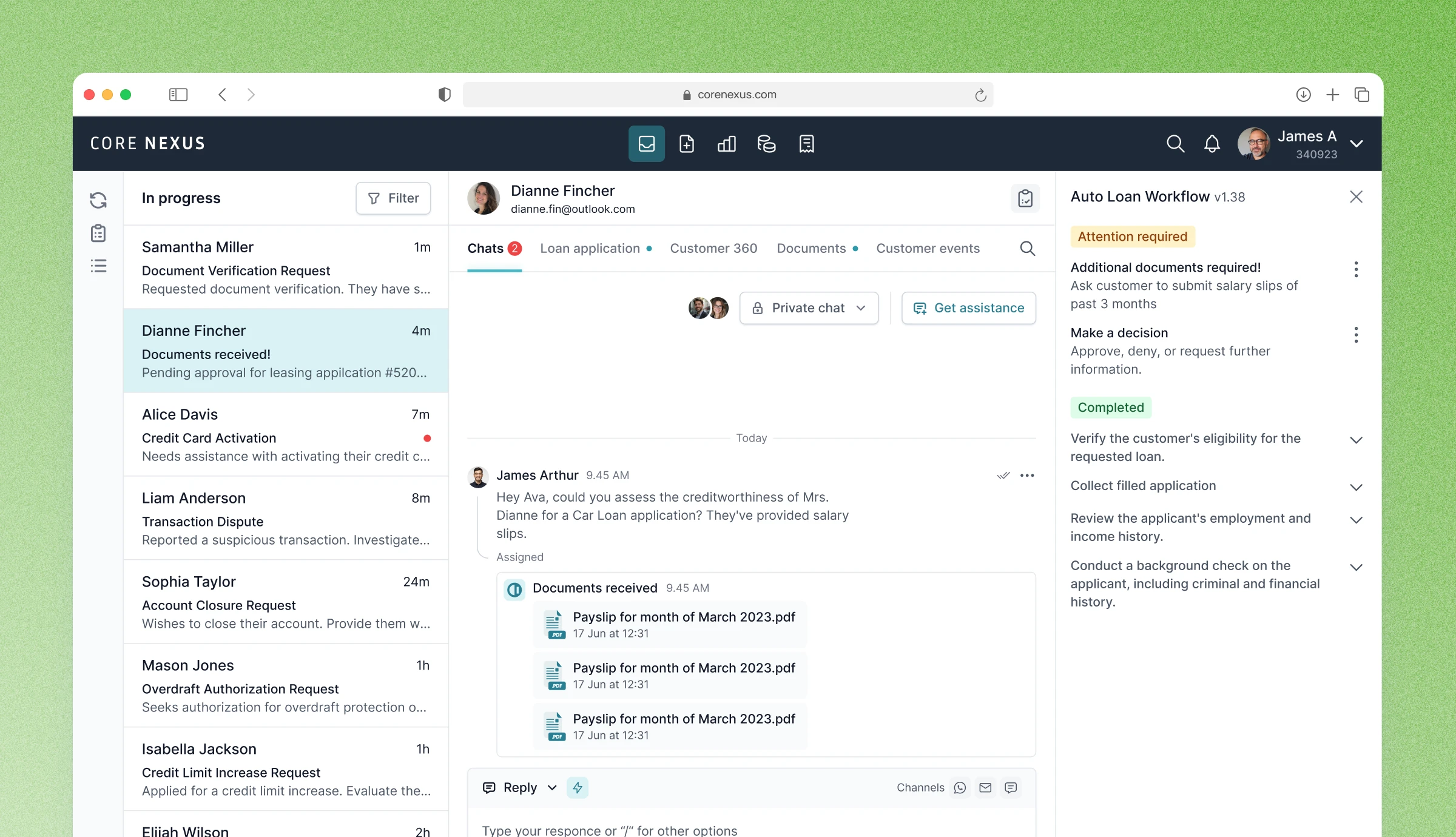Select the Dianne Fincher conversation
The width and height of the screenshot is (1456, 837).
[x=286, y=351]
